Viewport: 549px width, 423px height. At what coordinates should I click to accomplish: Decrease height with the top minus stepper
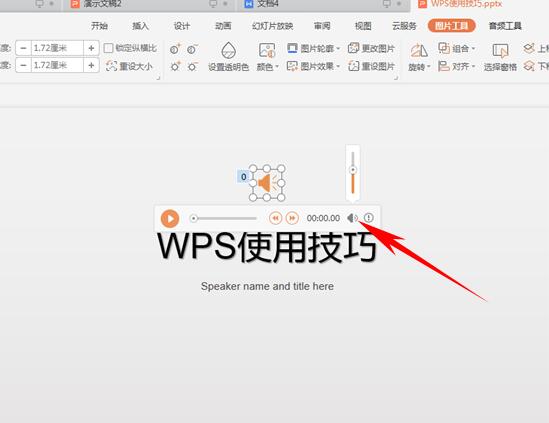point(23,48)
